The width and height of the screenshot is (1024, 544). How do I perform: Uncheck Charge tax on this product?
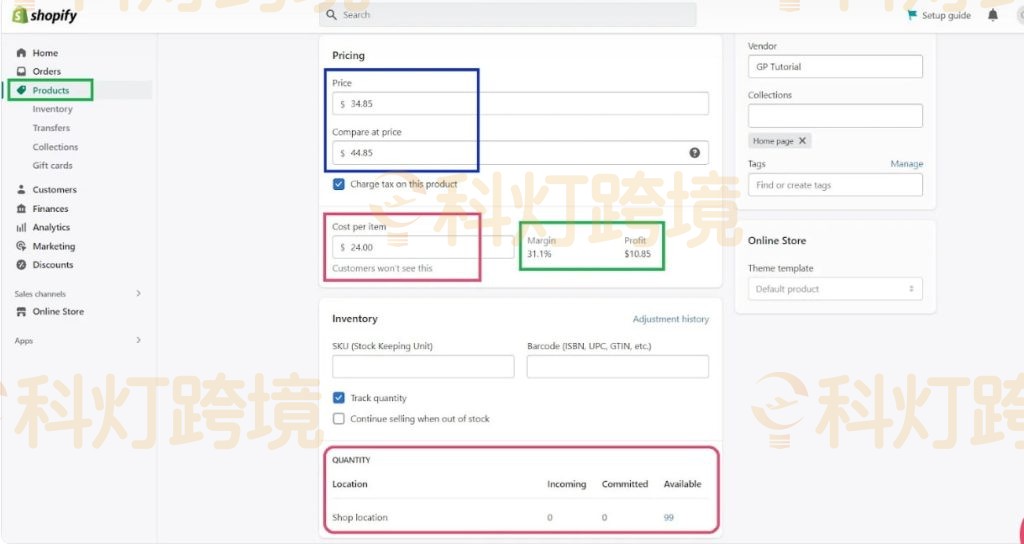[x=339, y=184]
